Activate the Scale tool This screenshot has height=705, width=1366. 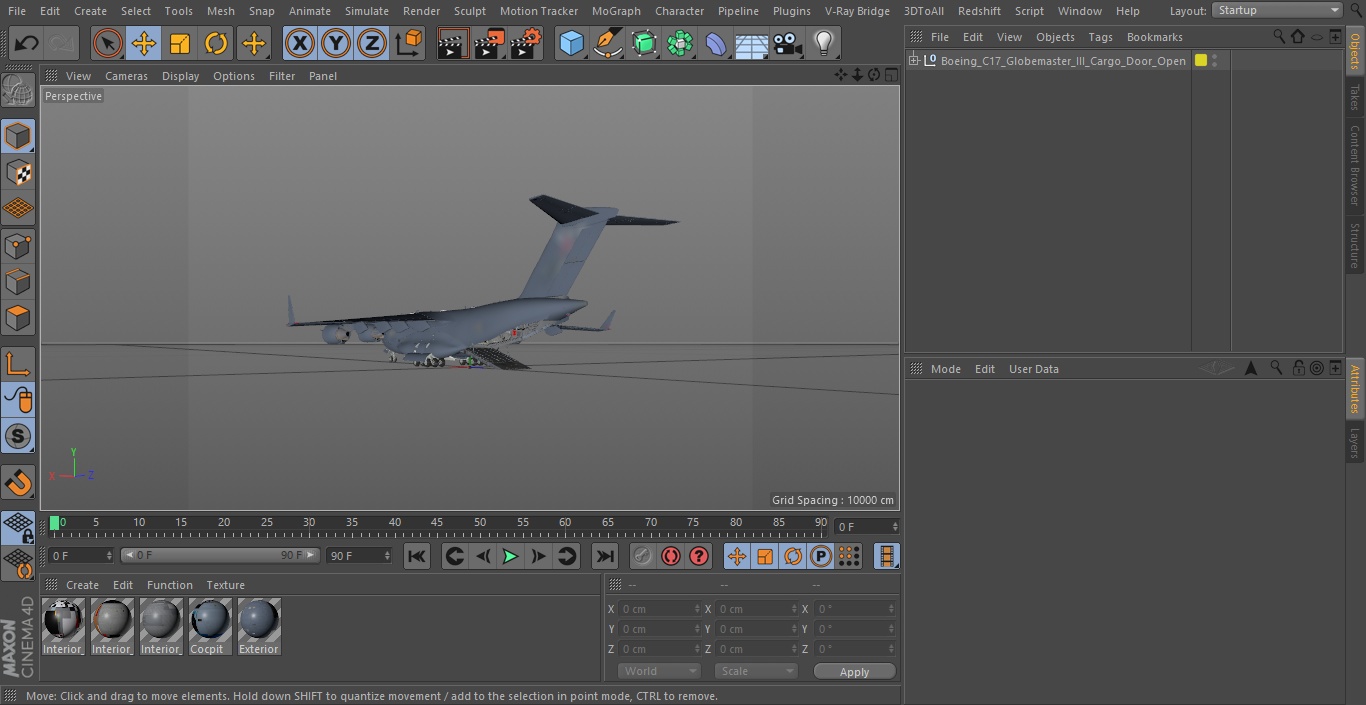point(180,43)
